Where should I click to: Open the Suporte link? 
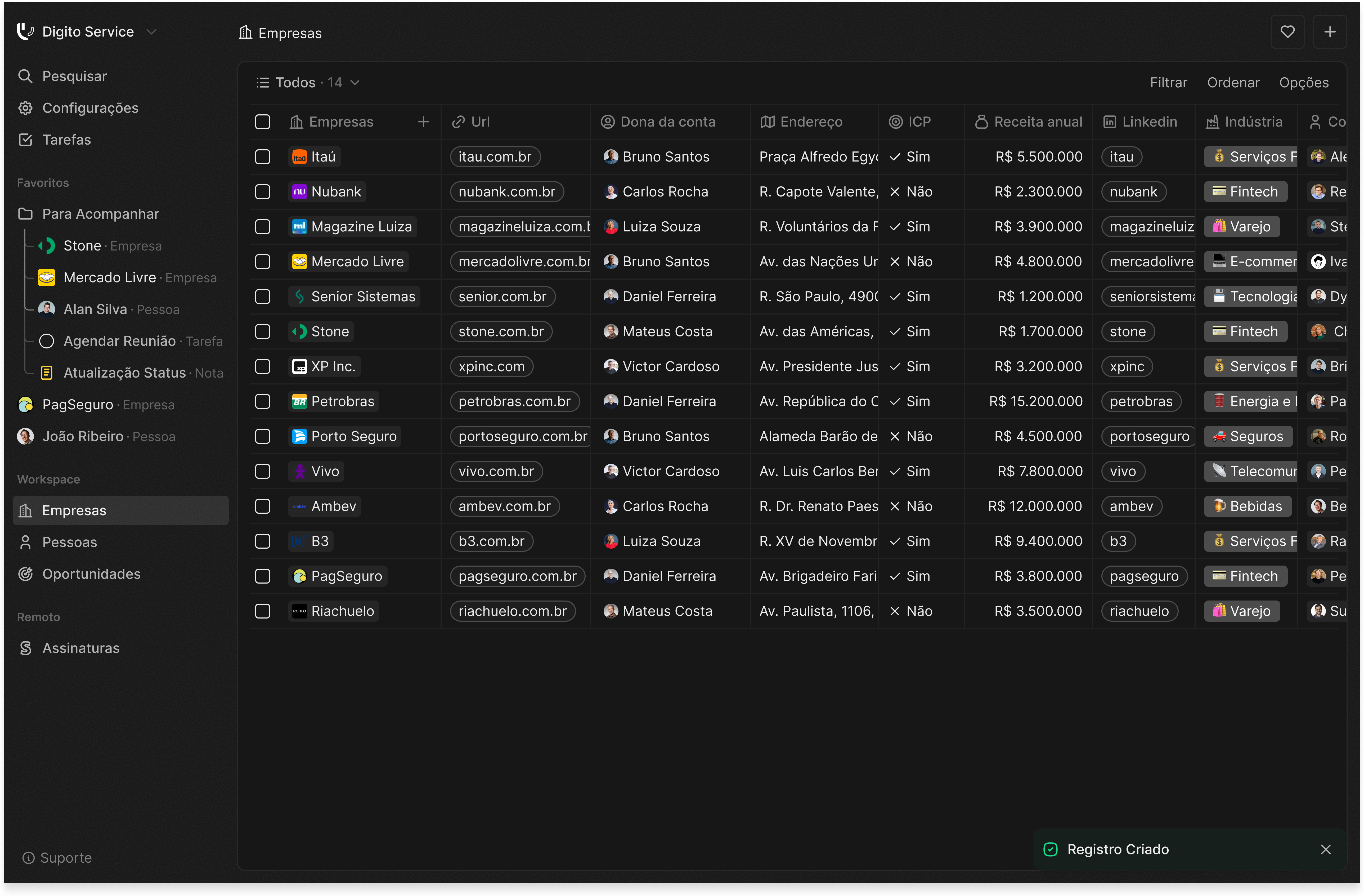click(57, 858)
